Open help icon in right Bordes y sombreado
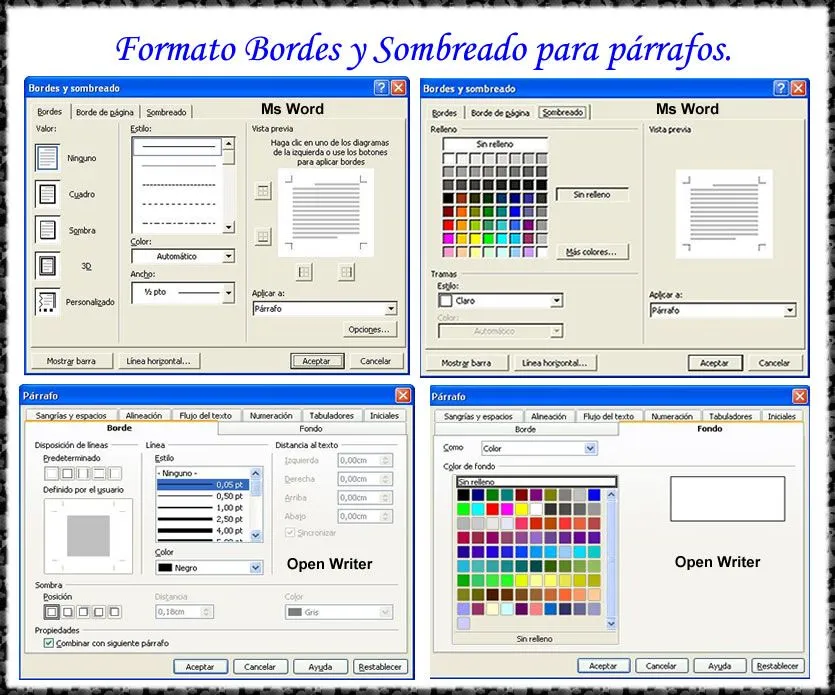 pyautogui.click(x=781, y=88)
